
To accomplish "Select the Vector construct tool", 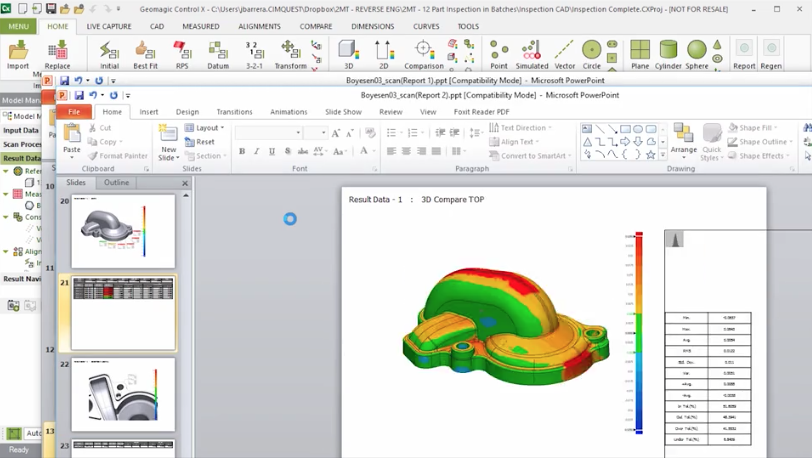I will (564, 54).
